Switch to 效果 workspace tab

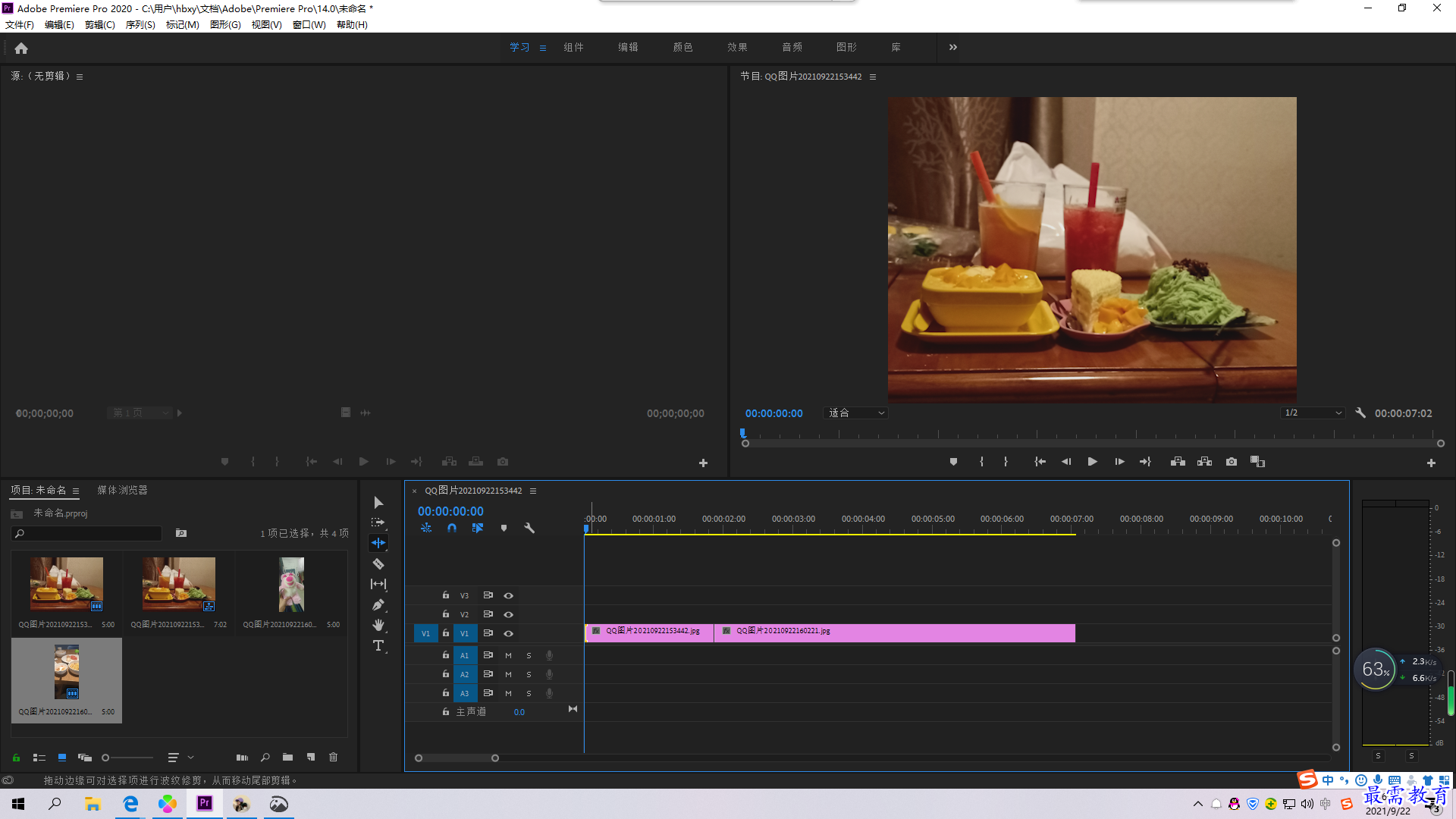pyautogui.click(x=737, y=47)
